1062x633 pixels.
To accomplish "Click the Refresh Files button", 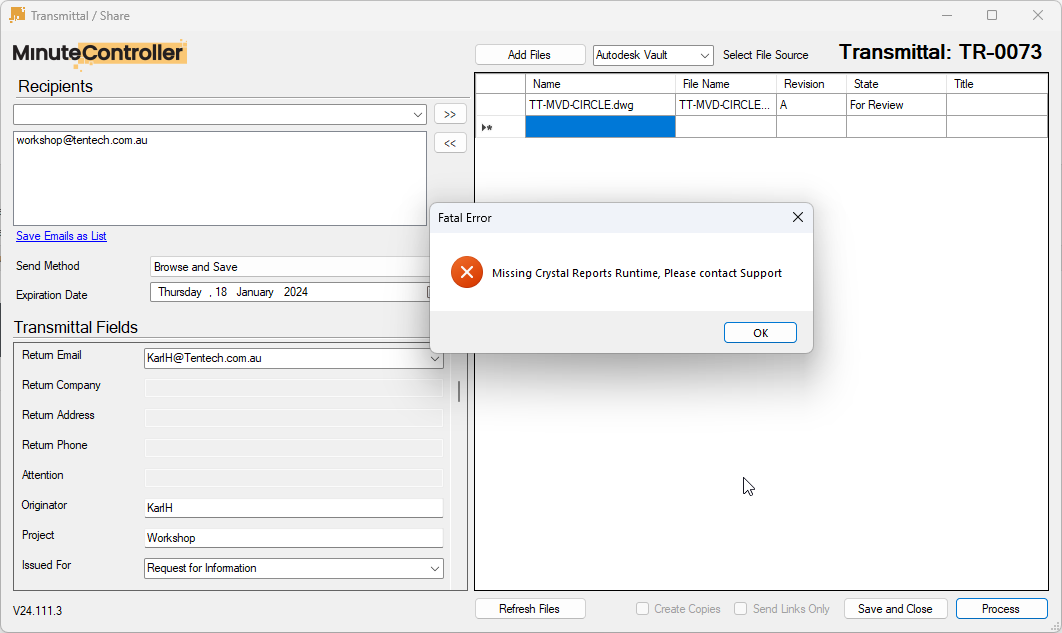I will [530, 608].
